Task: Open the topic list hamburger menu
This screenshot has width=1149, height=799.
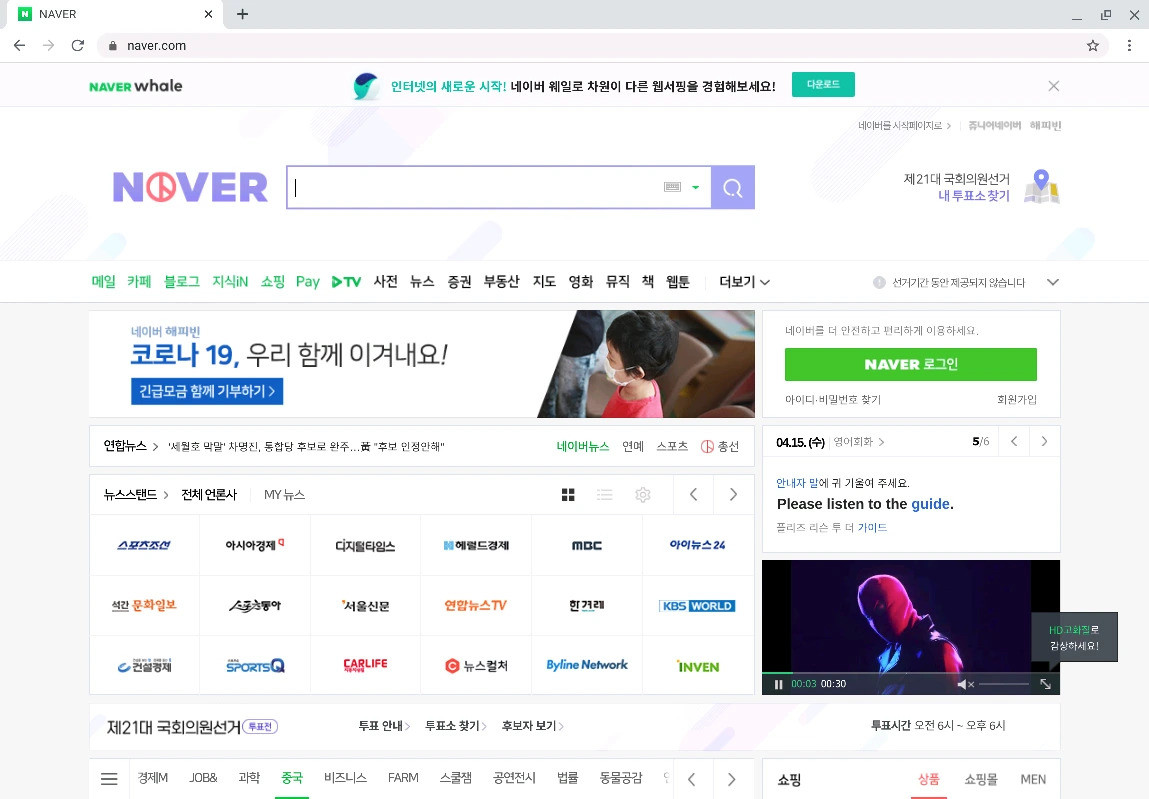Action: pos(109,779)
